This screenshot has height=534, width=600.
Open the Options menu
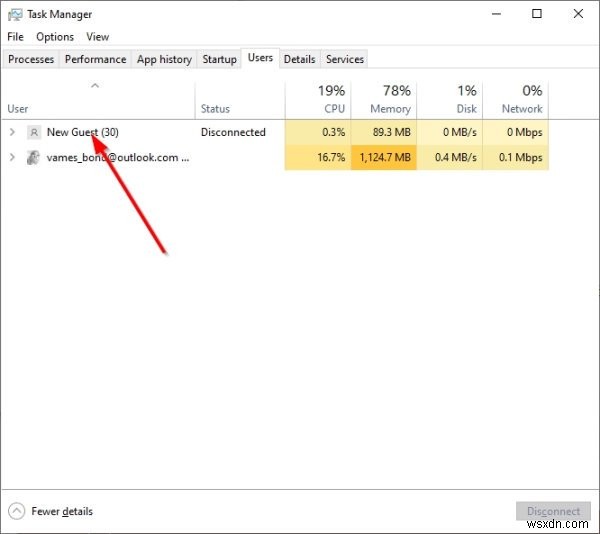point(55,37)
